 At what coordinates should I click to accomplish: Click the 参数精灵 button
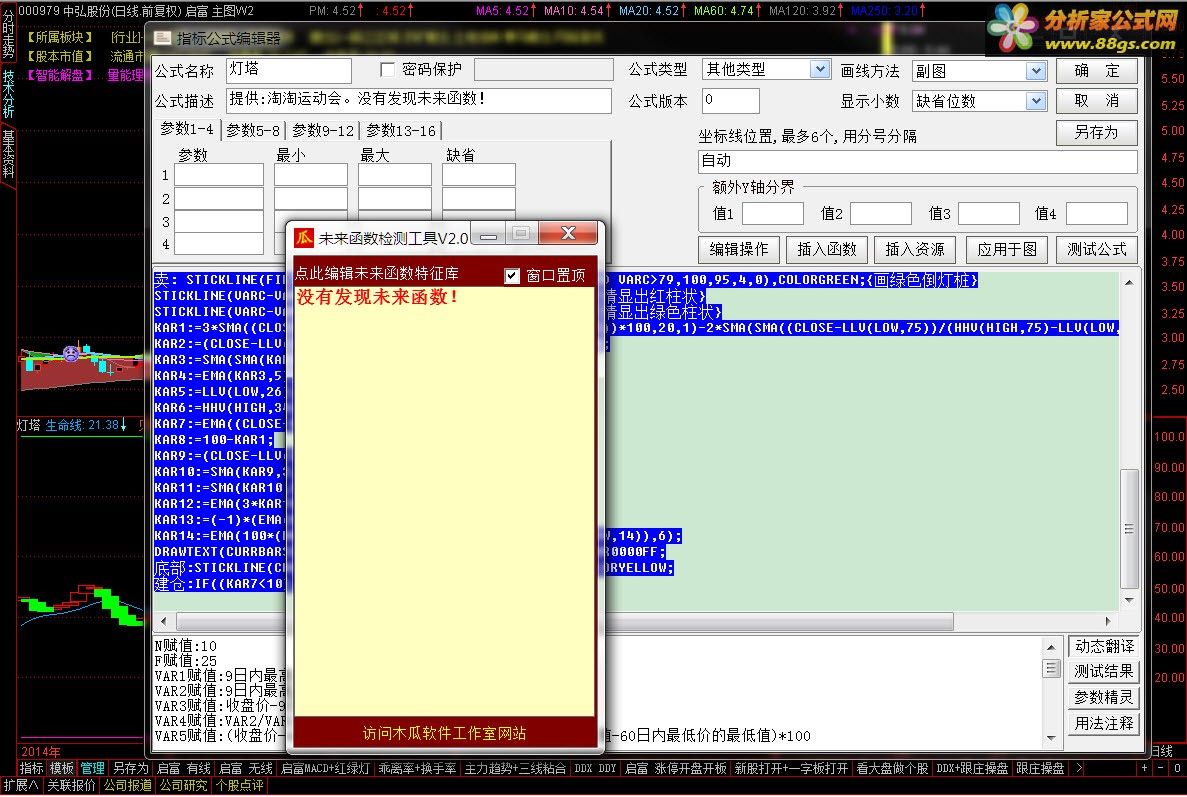click(x=1104, y=697)
